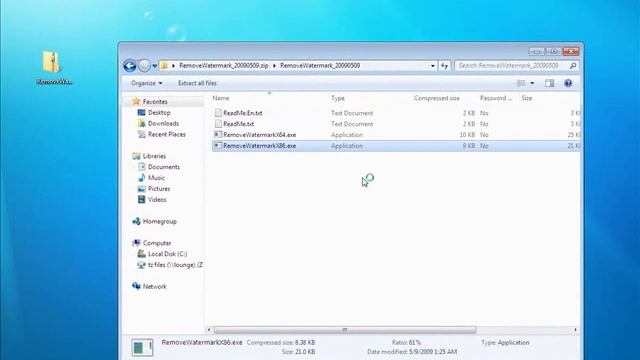
Task: Select Homegroup in the navigation pane
Action: pos(160,221)
